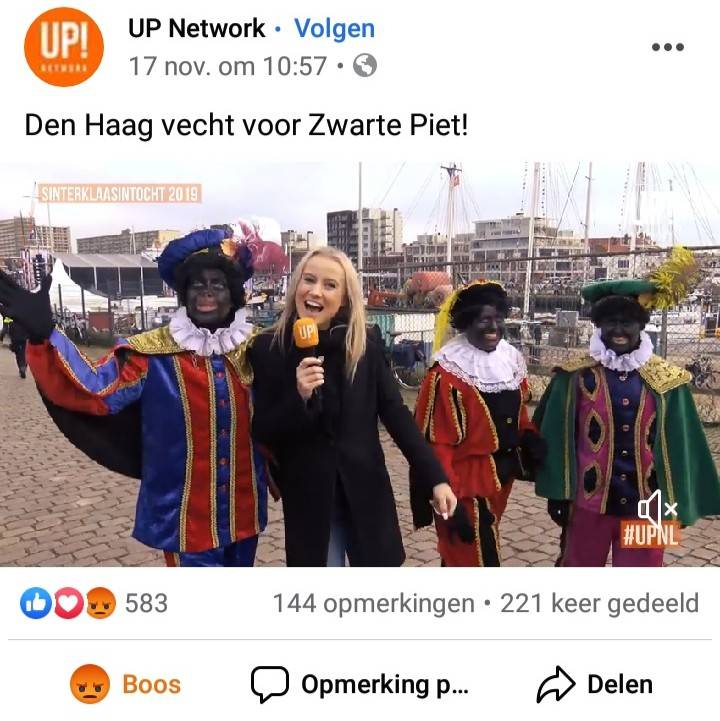Image resolution: width=720 pixels, height=721 pixels.
Task: Open the 583 reactions count list
Action: point(146,603)
